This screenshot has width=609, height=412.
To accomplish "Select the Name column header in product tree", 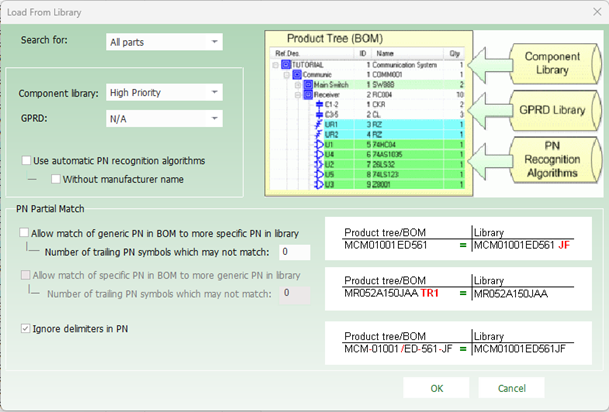I will pos(385,52).
